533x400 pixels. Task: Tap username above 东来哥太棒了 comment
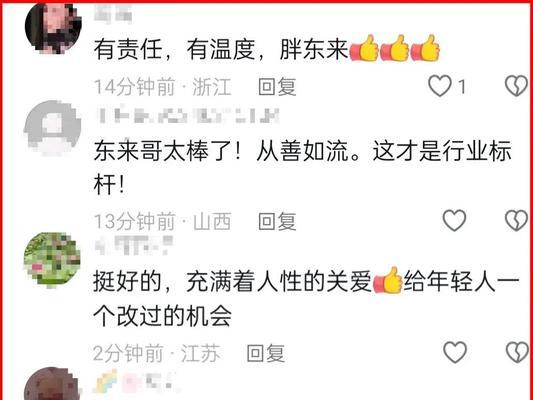tap(188, 116)
